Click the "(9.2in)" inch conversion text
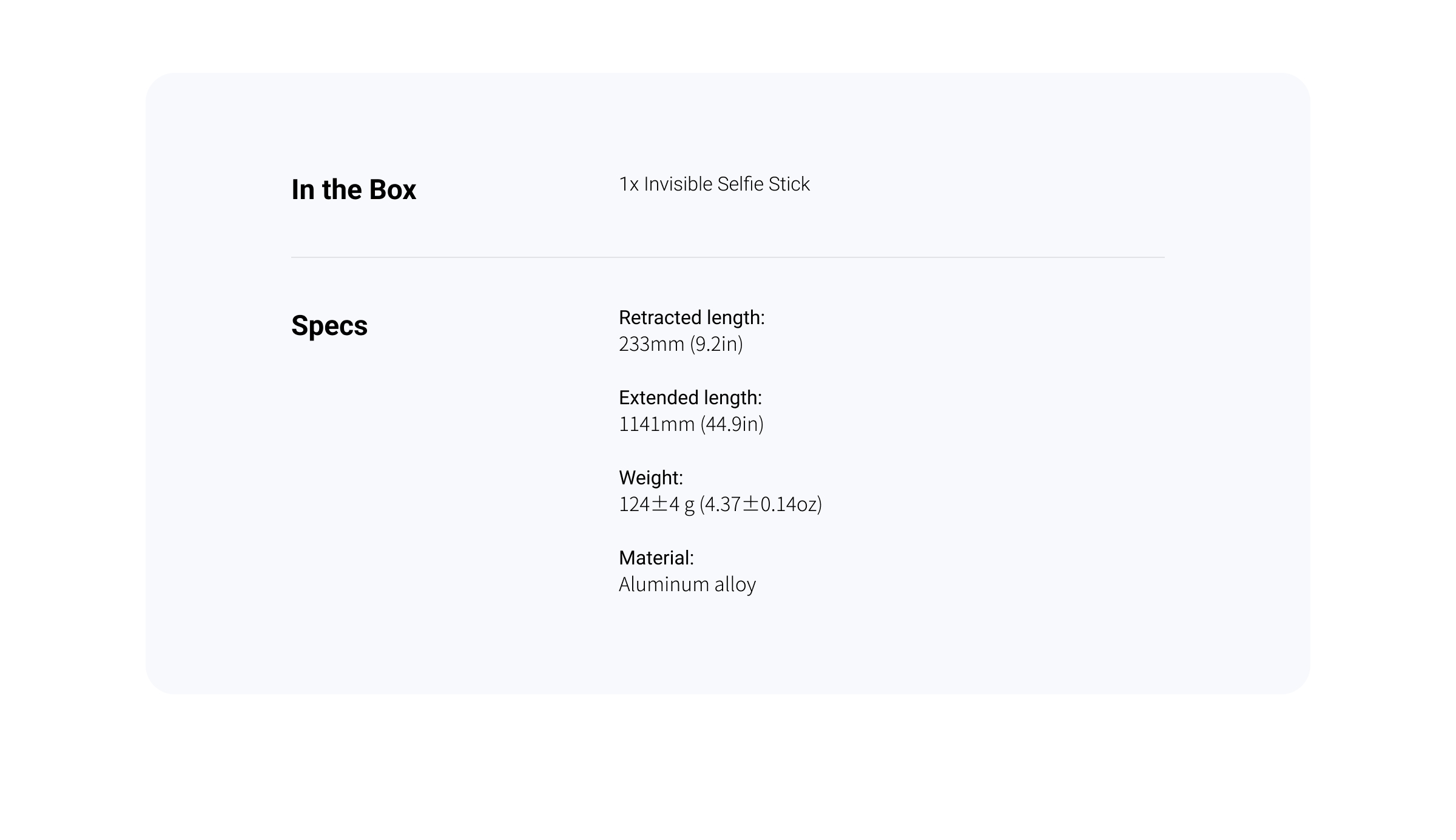This screenshot has height=840, width=1456. coord(716,344)
